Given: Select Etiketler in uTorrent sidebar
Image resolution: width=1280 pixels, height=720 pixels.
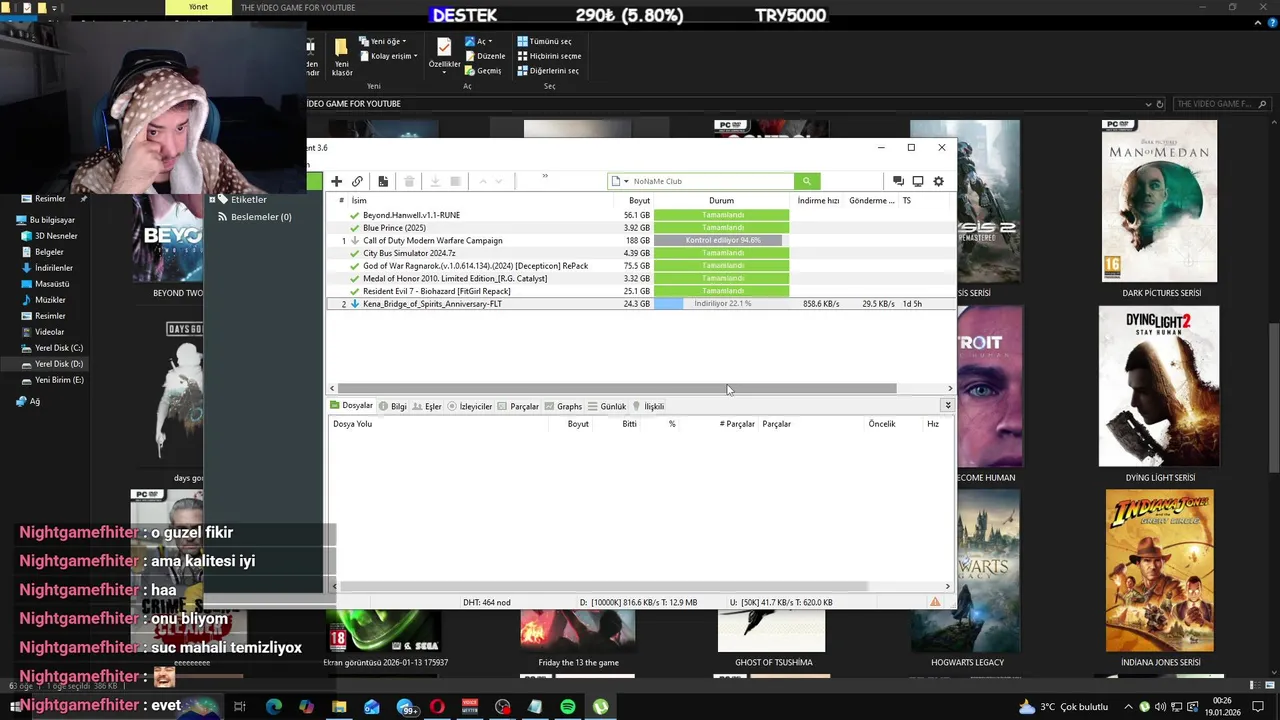Looking at the screenshot, I should tap(248, 199).
